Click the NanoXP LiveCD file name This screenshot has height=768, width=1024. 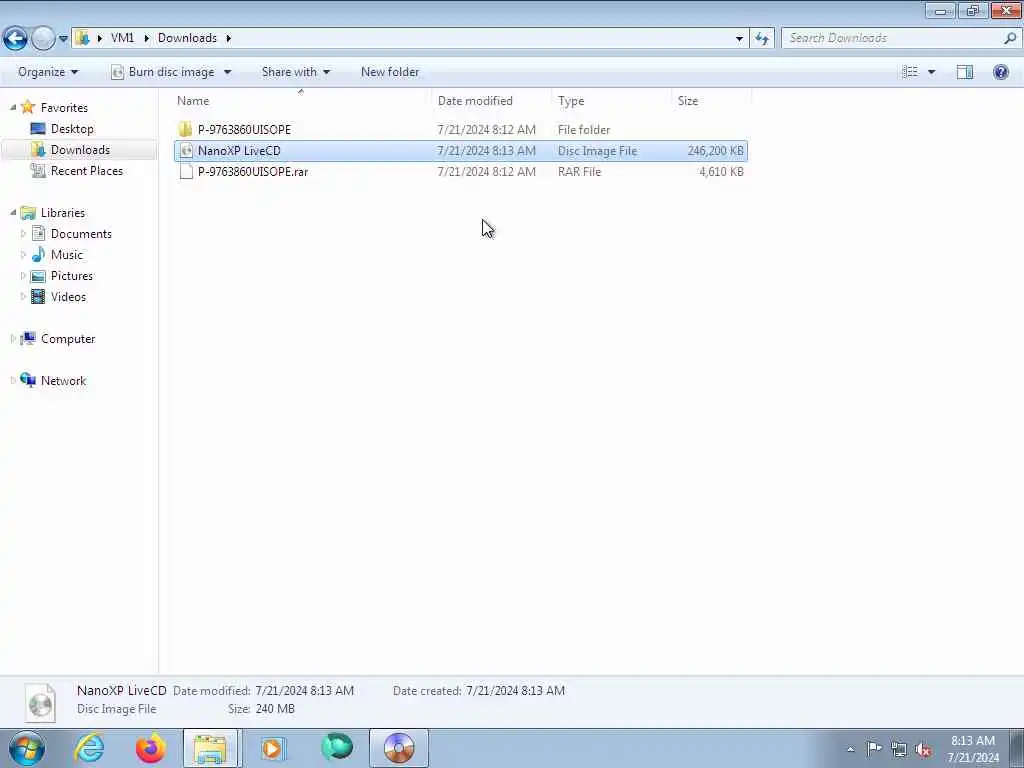[239, 151]
